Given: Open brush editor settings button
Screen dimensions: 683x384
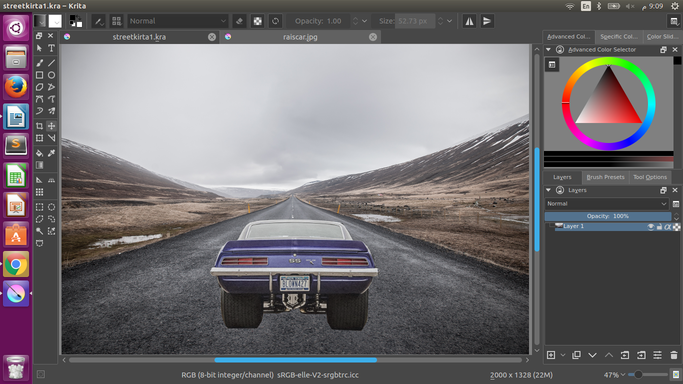Looking at the screenshot, I should [99, 21].
